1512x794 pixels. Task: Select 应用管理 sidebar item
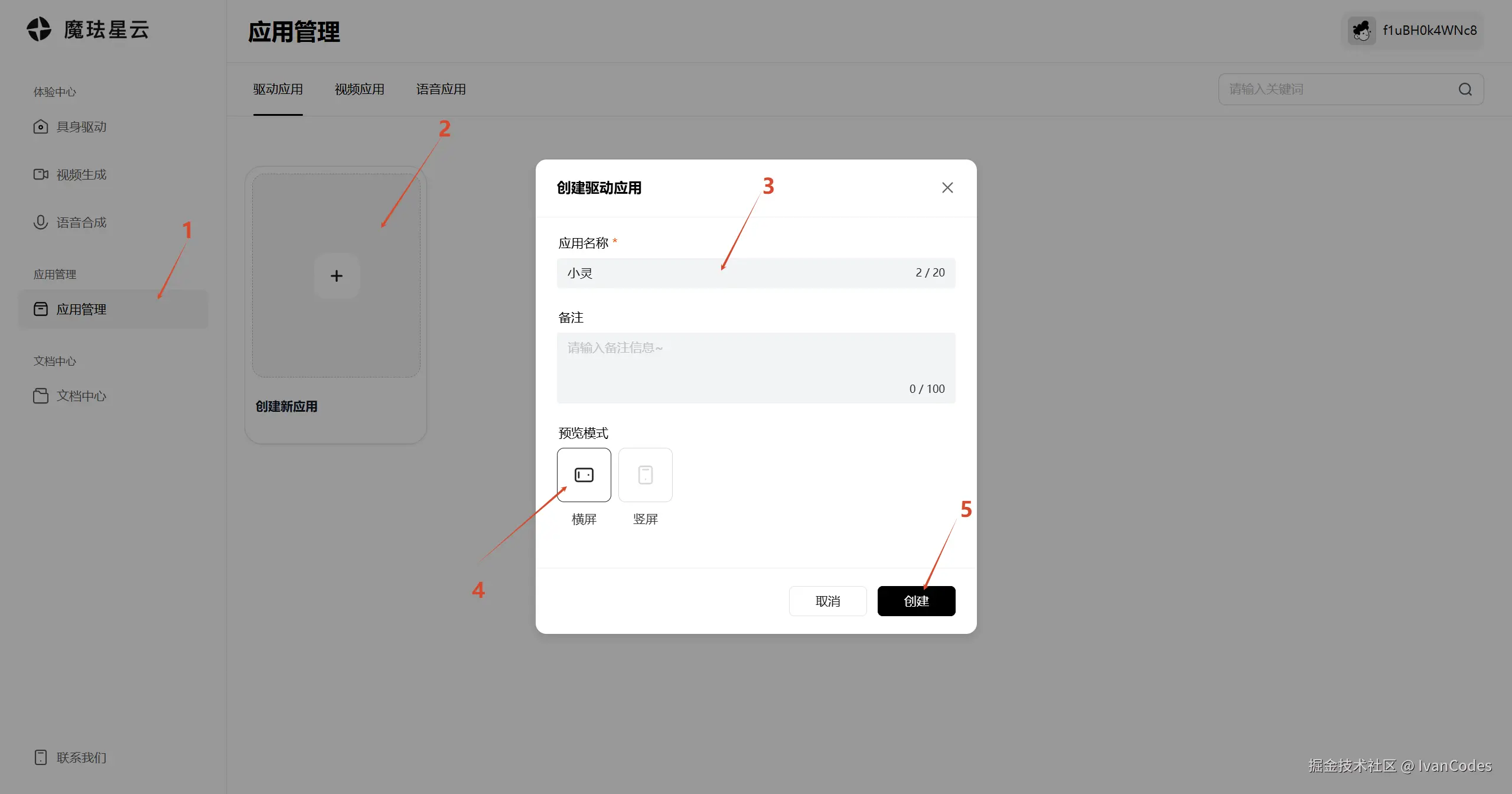[113, 309]
